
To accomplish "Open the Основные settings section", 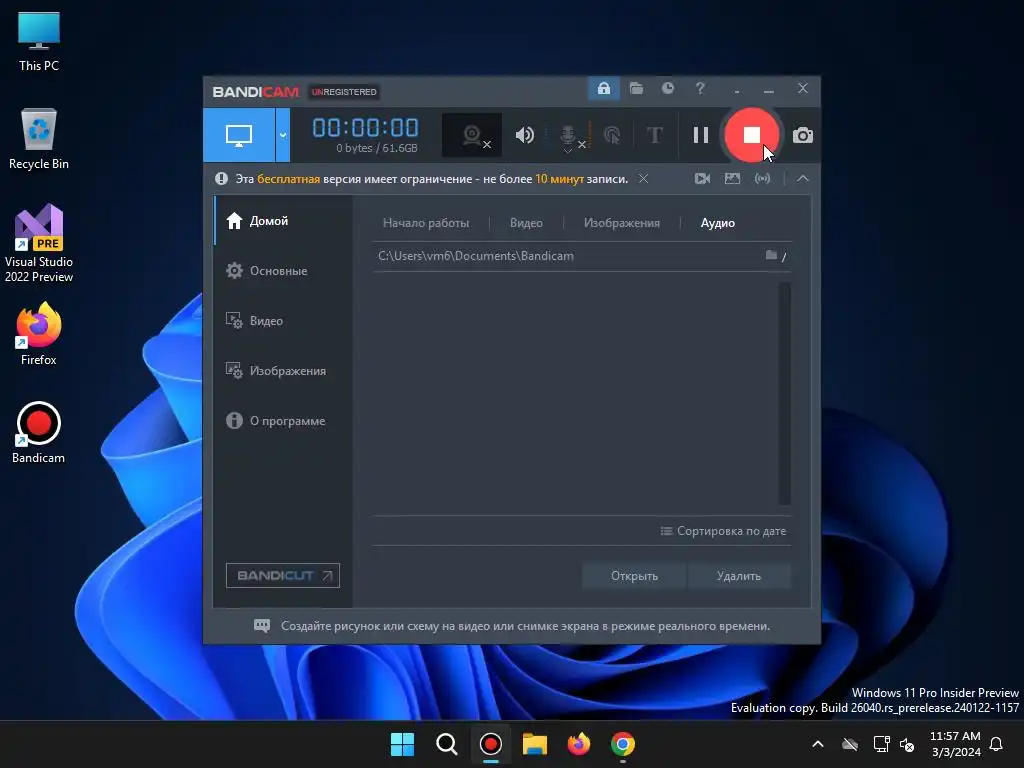I will (x=283, y=270).
